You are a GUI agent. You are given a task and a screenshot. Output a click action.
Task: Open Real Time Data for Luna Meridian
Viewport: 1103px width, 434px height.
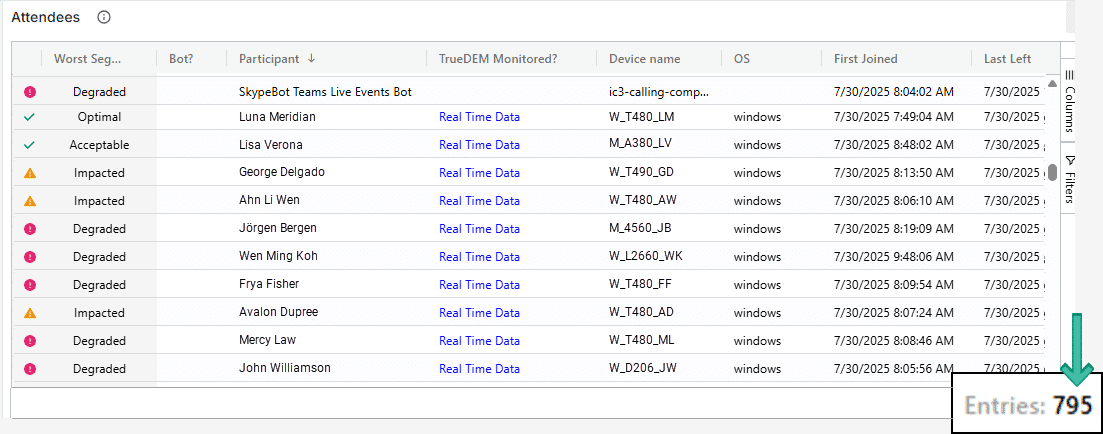pyautogui.click(x=479, y=117)
